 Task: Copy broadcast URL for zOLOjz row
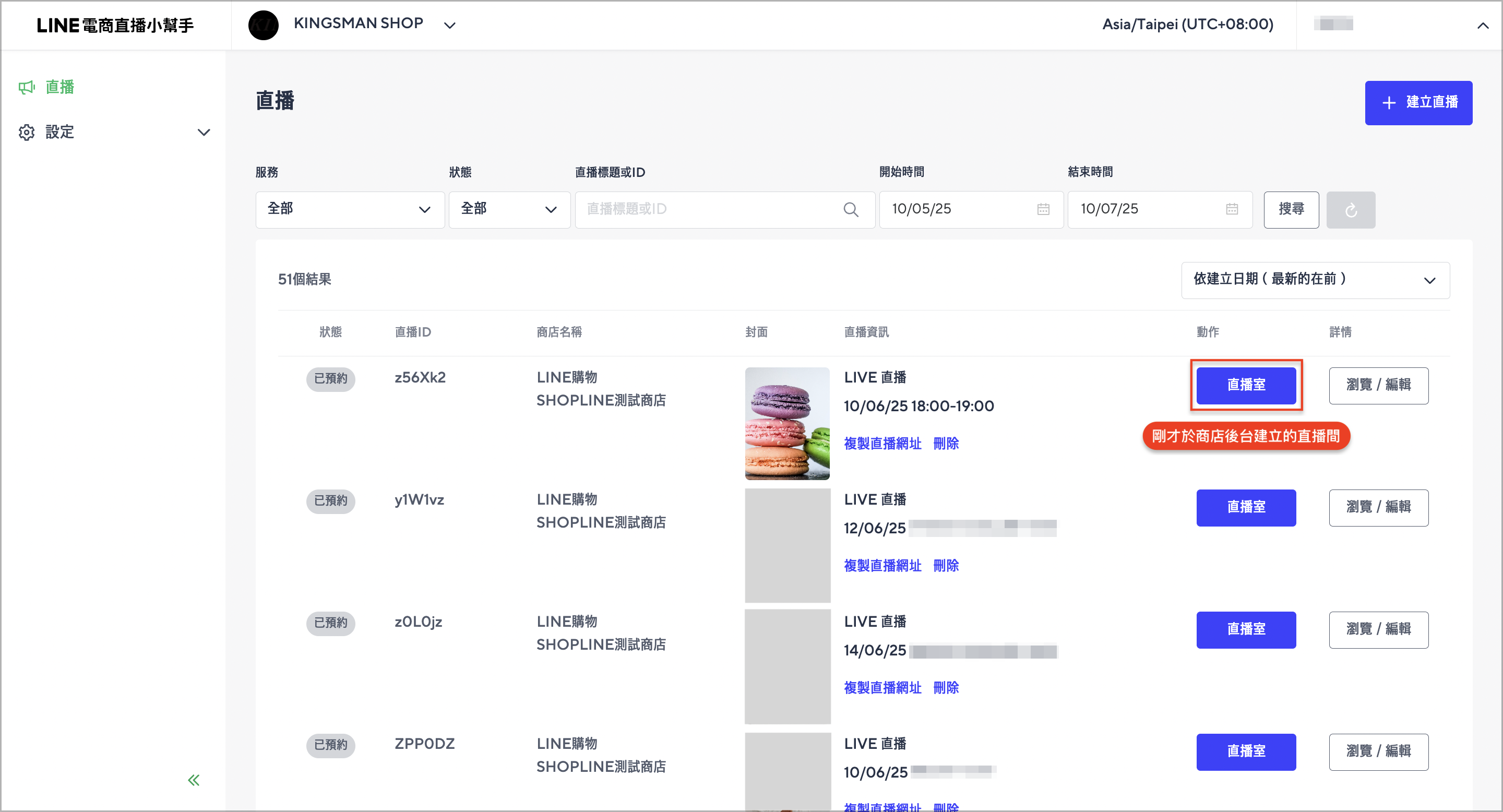(882, 688)
